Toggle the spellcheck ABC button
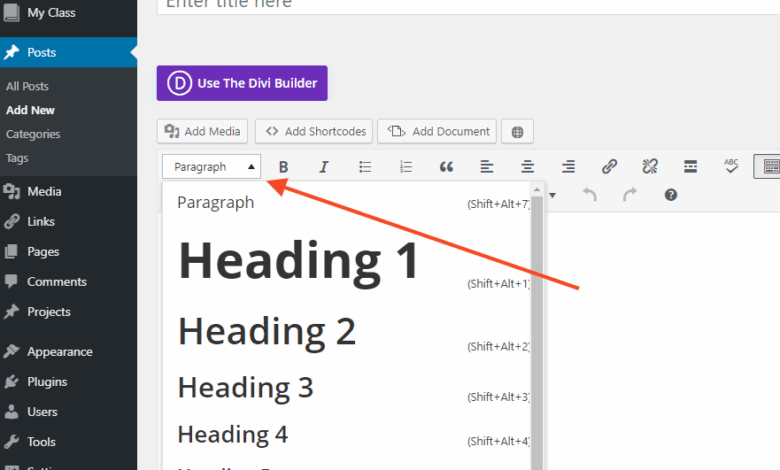The height and width of the screenshot is (470, 780). (731, 167)
